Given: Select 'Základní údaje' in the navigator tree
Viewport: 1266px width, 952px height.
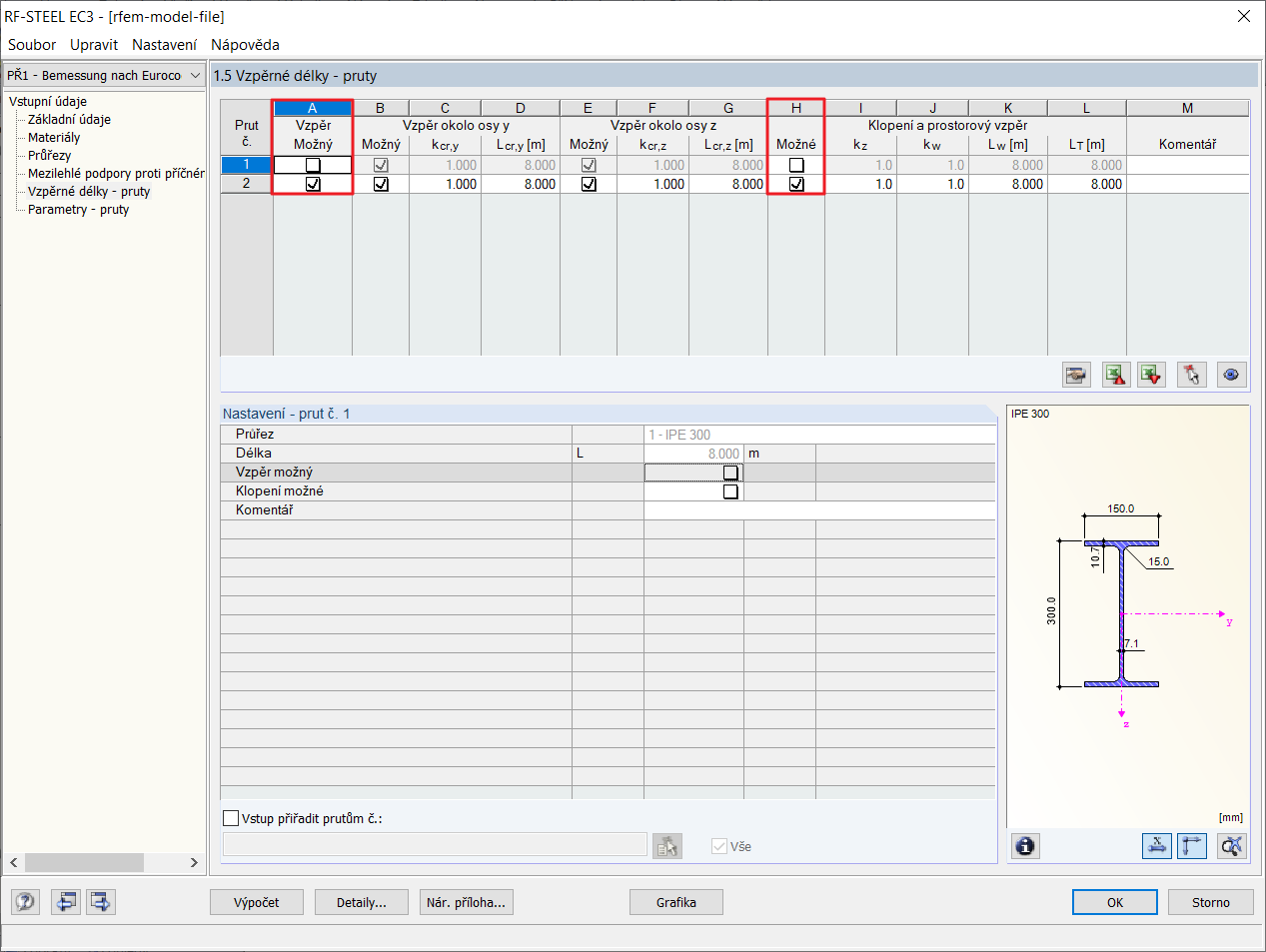Looking at the screenshot, I should click(x=69, y=119).
